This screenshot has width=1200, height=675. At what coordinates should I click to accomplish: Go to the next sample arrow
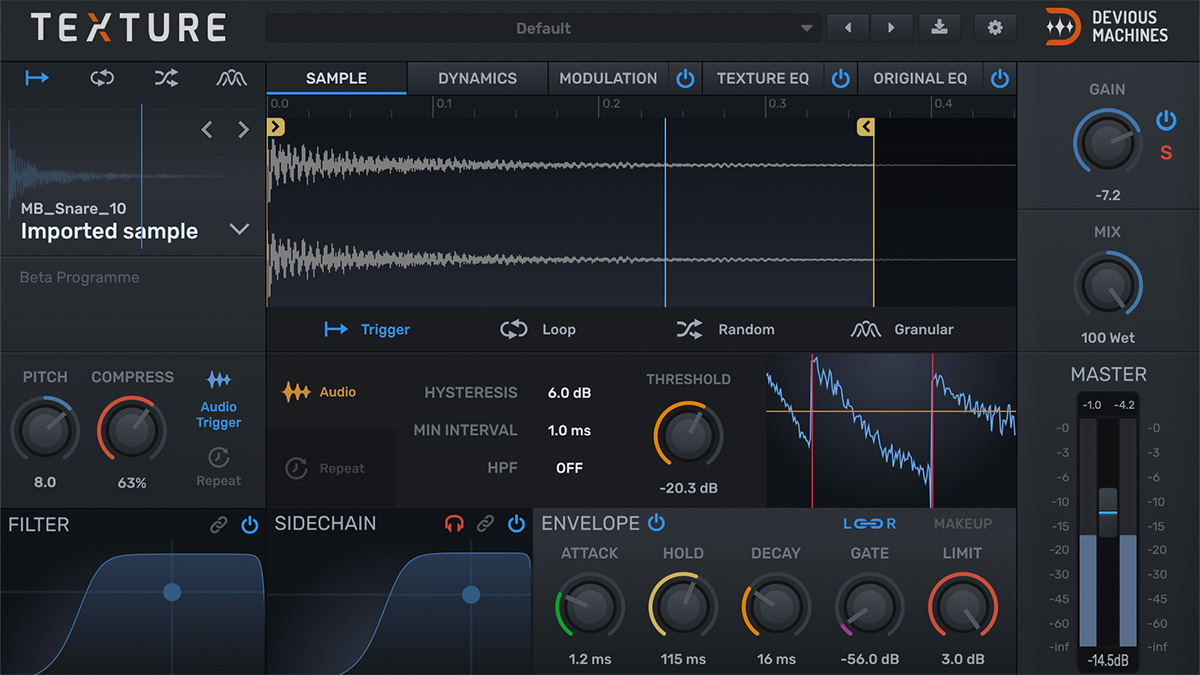[243, 129]
